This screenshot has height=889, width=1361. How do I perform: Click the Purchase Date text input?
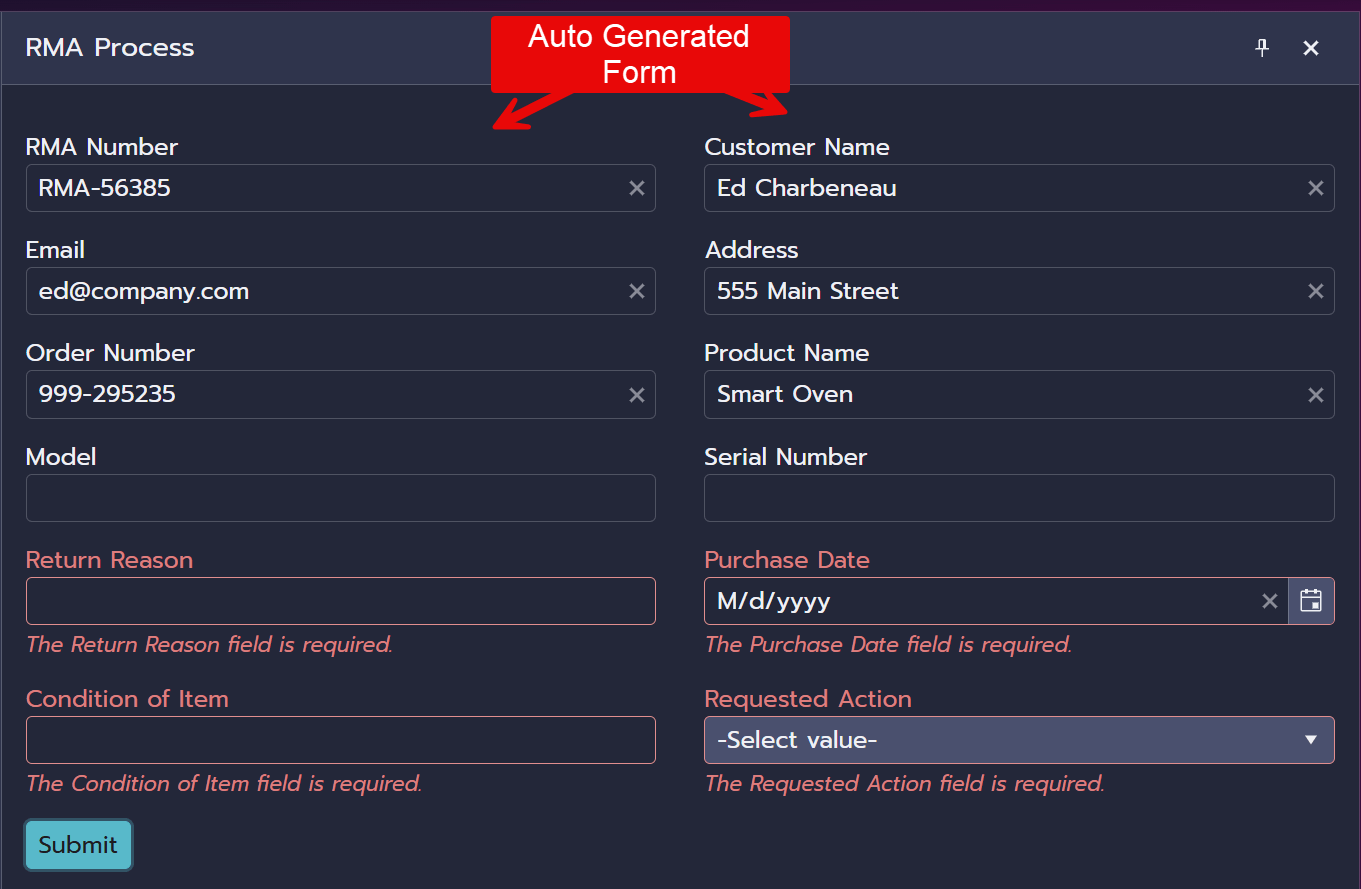coord(980,601)
